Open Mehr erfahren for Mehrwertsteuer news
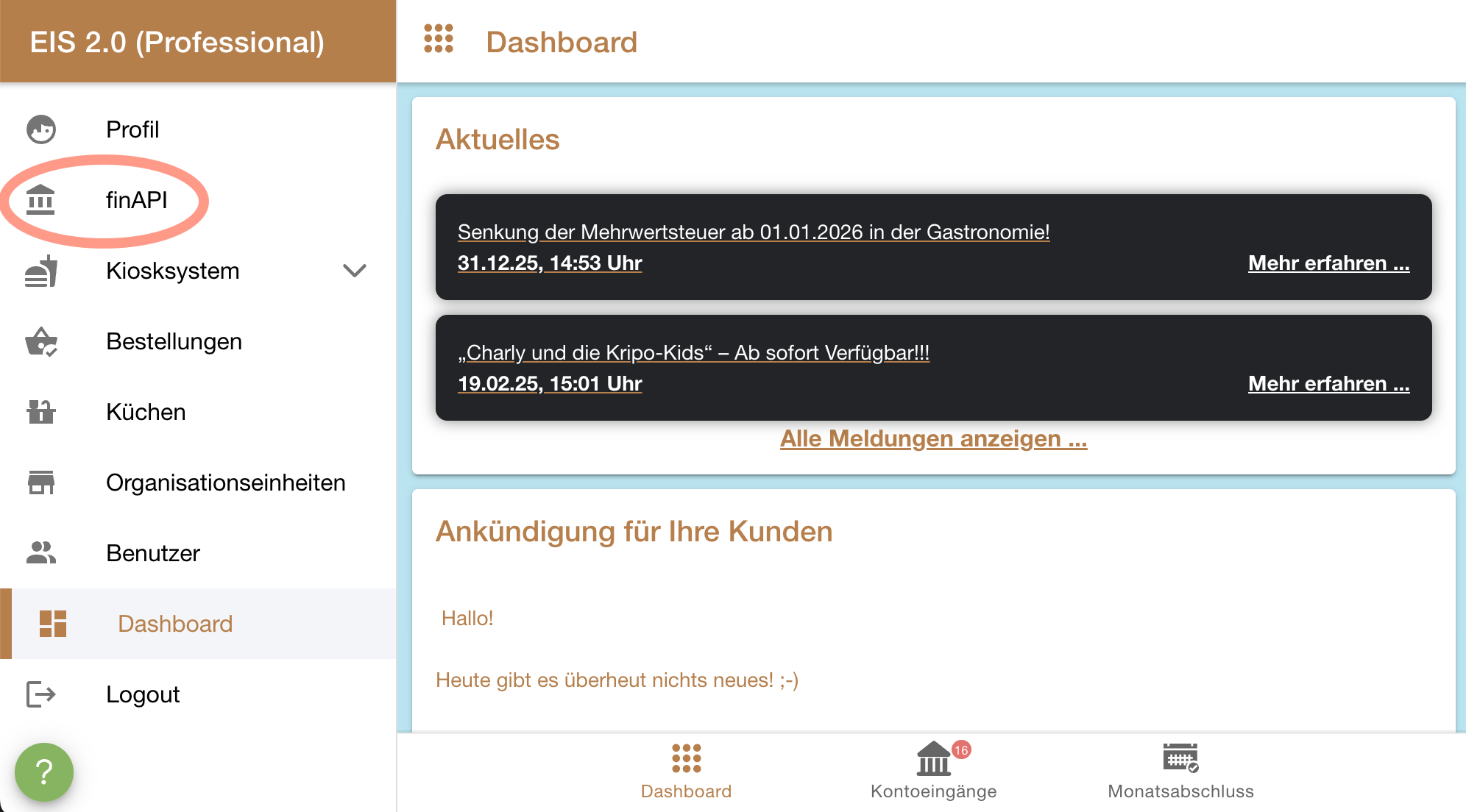The image size is (1466, 812). point(1328,263)
